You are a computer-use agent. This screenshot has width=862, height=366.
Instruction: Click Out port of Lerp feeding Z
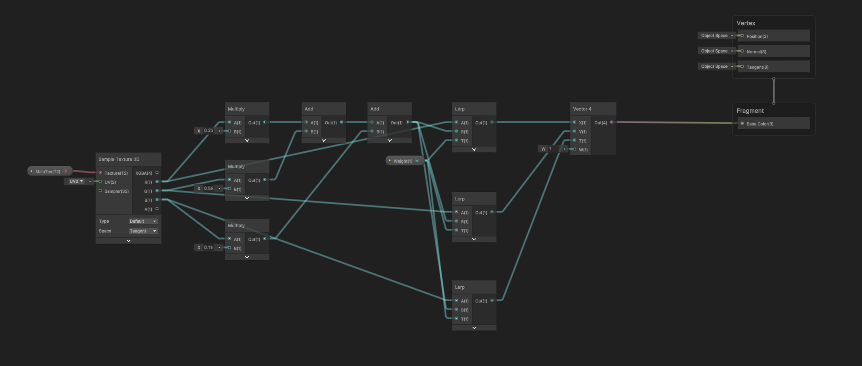click(492, 300)
